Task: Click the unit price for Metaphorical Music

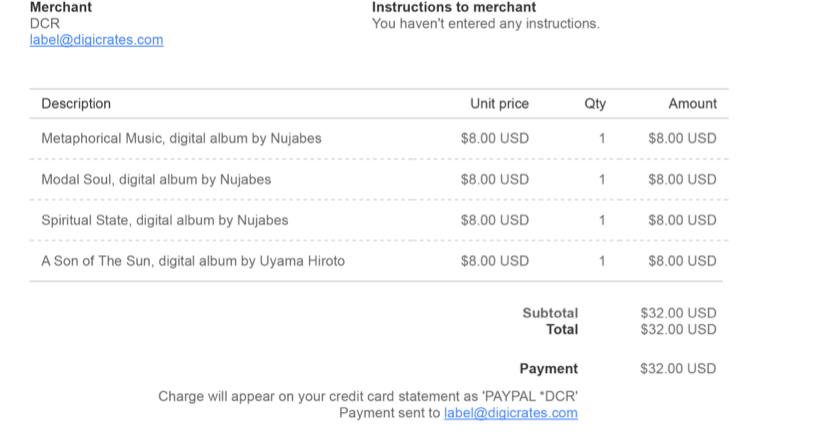Action: click(x=495, y=138)
